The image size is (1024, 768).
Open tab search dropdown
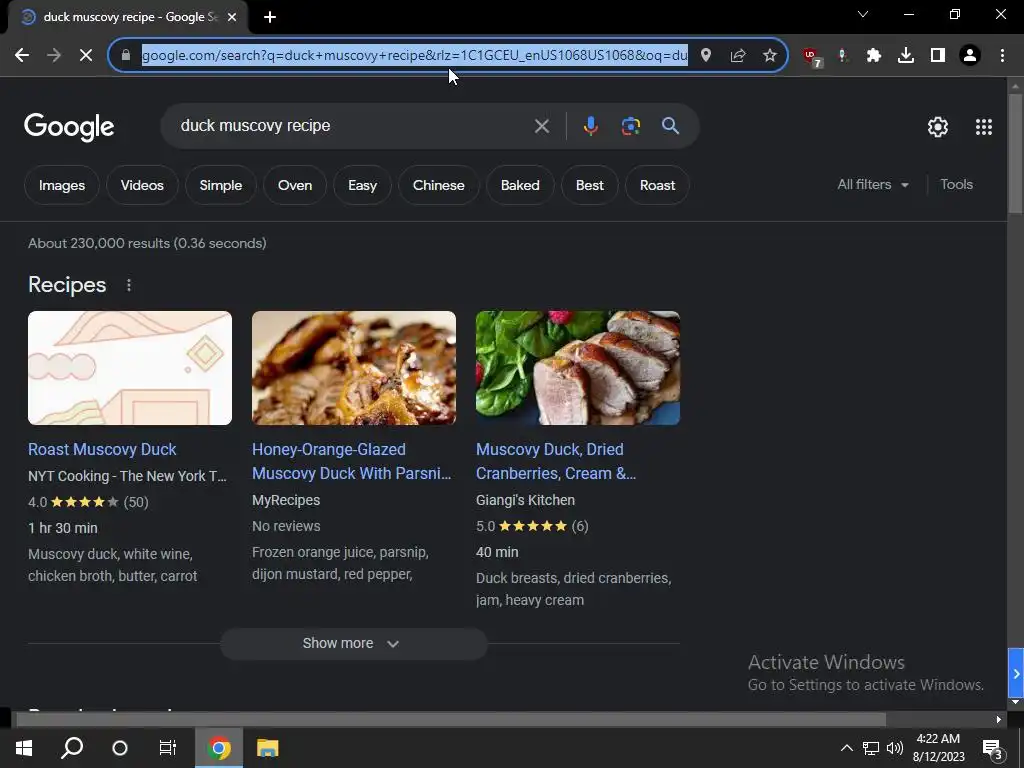click(x=863, y=14)
